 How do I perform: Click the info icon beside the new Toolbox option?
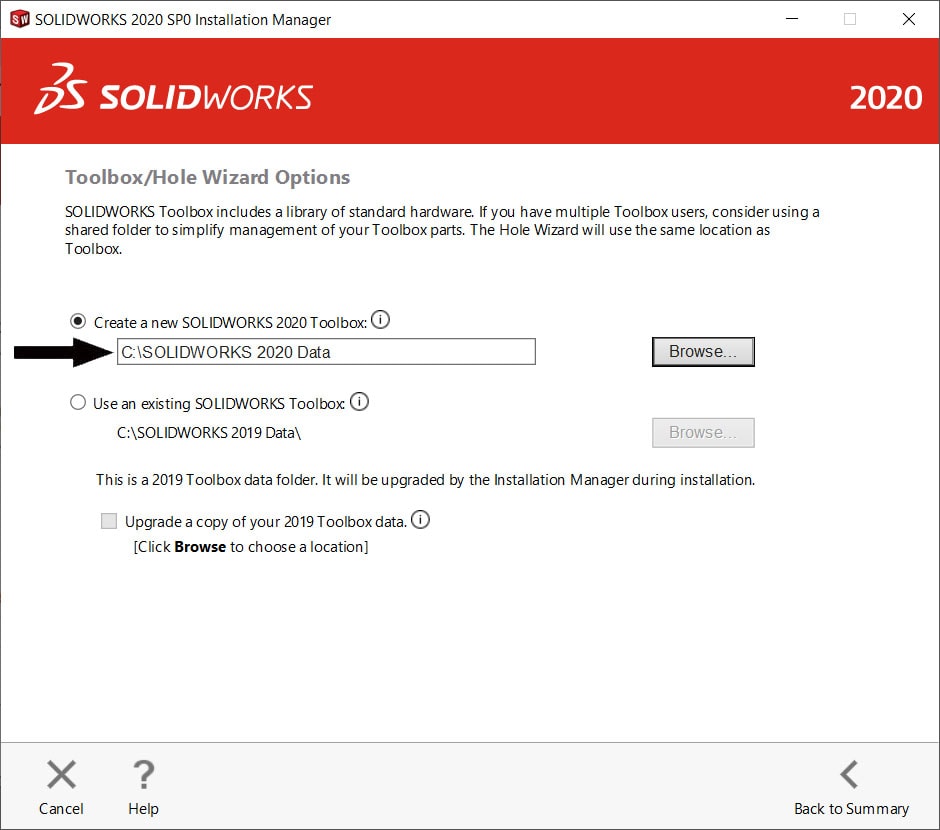[x=381, y=318]
